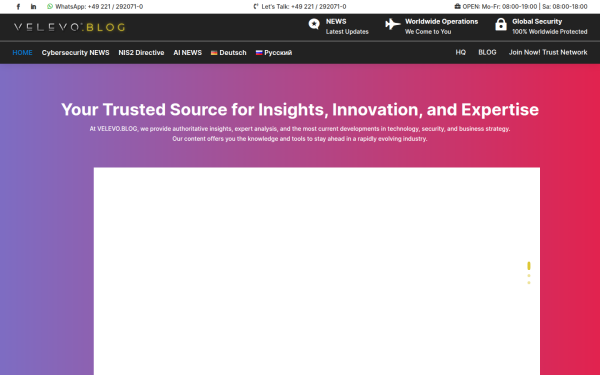Image resolution: width=600 pixels, height=375 pixels.
Task: Open the BLOG menu link
Action: pos(487,52)
